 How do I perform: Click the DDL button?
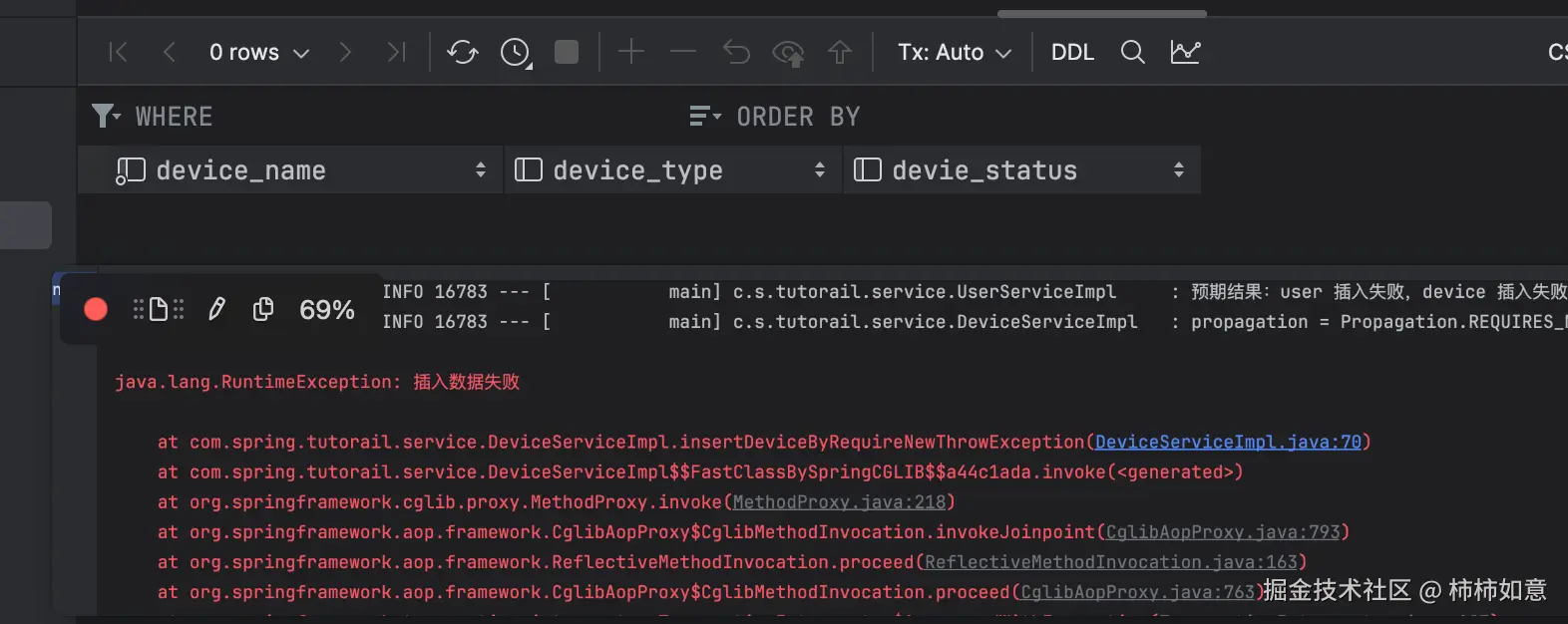pos(1072,52)
